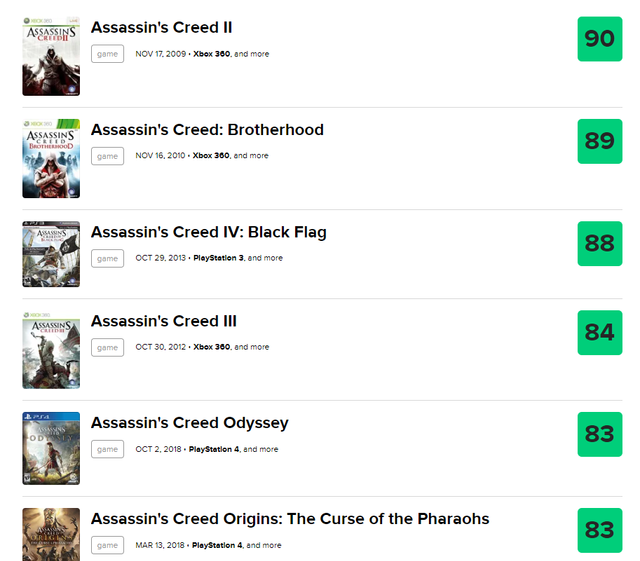Click Assassin's Creed IV: Black Flag cover art
Screen dimensions: 640x561
coord(51,255)
